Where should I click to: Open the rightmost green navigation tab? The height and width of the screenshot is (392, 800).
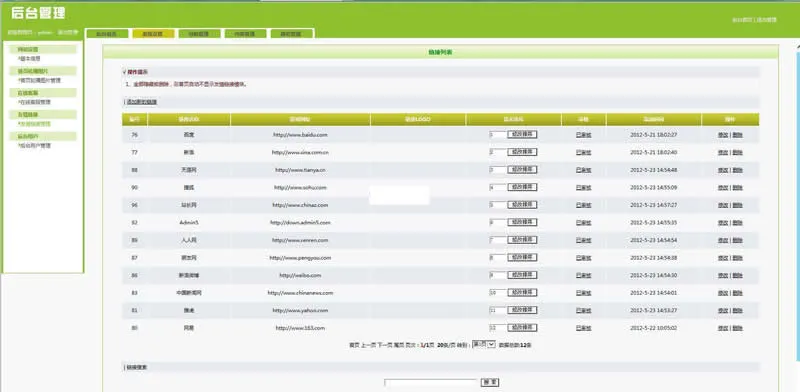pos(292,34)
